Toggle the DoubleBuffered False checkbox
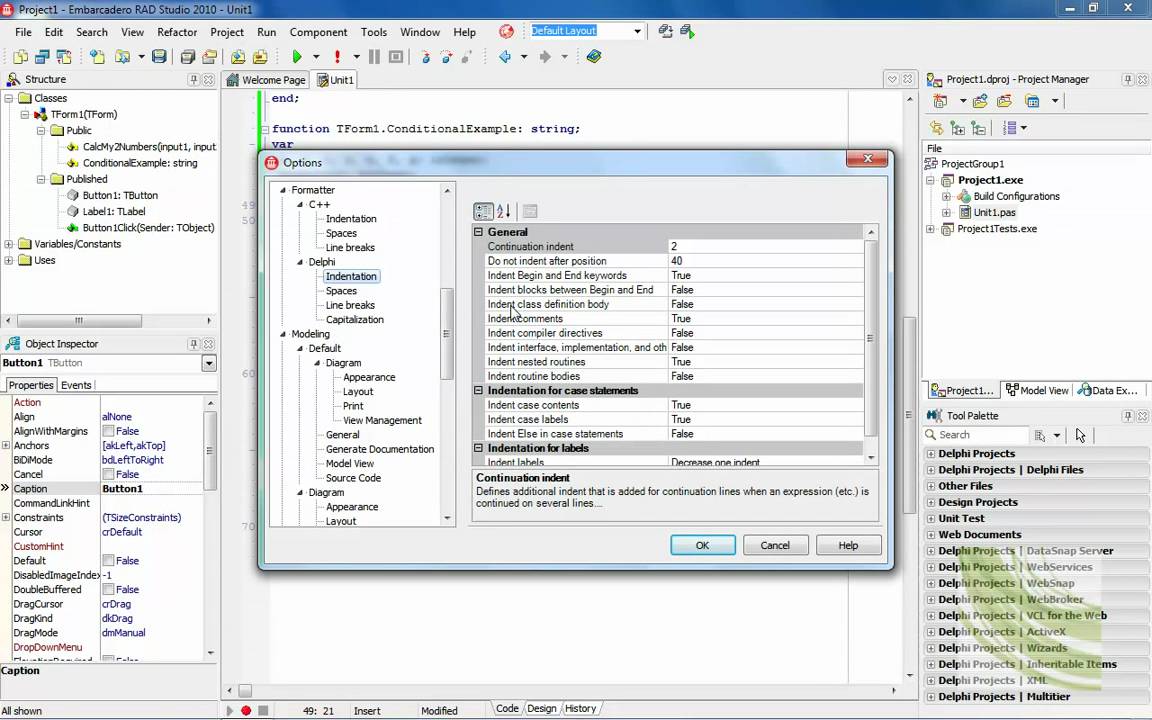Viewport: 1152px width, 720px height. [x=108, y=589]
